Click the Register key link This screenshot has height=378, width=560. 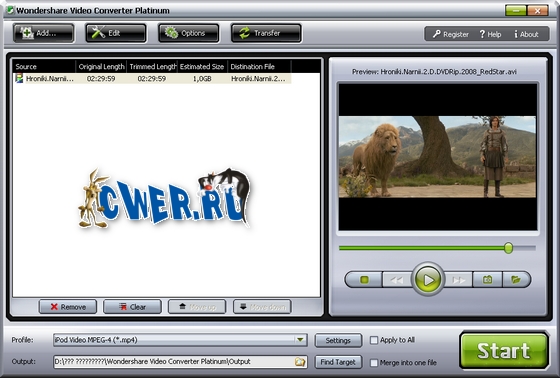tap(451, 34)
